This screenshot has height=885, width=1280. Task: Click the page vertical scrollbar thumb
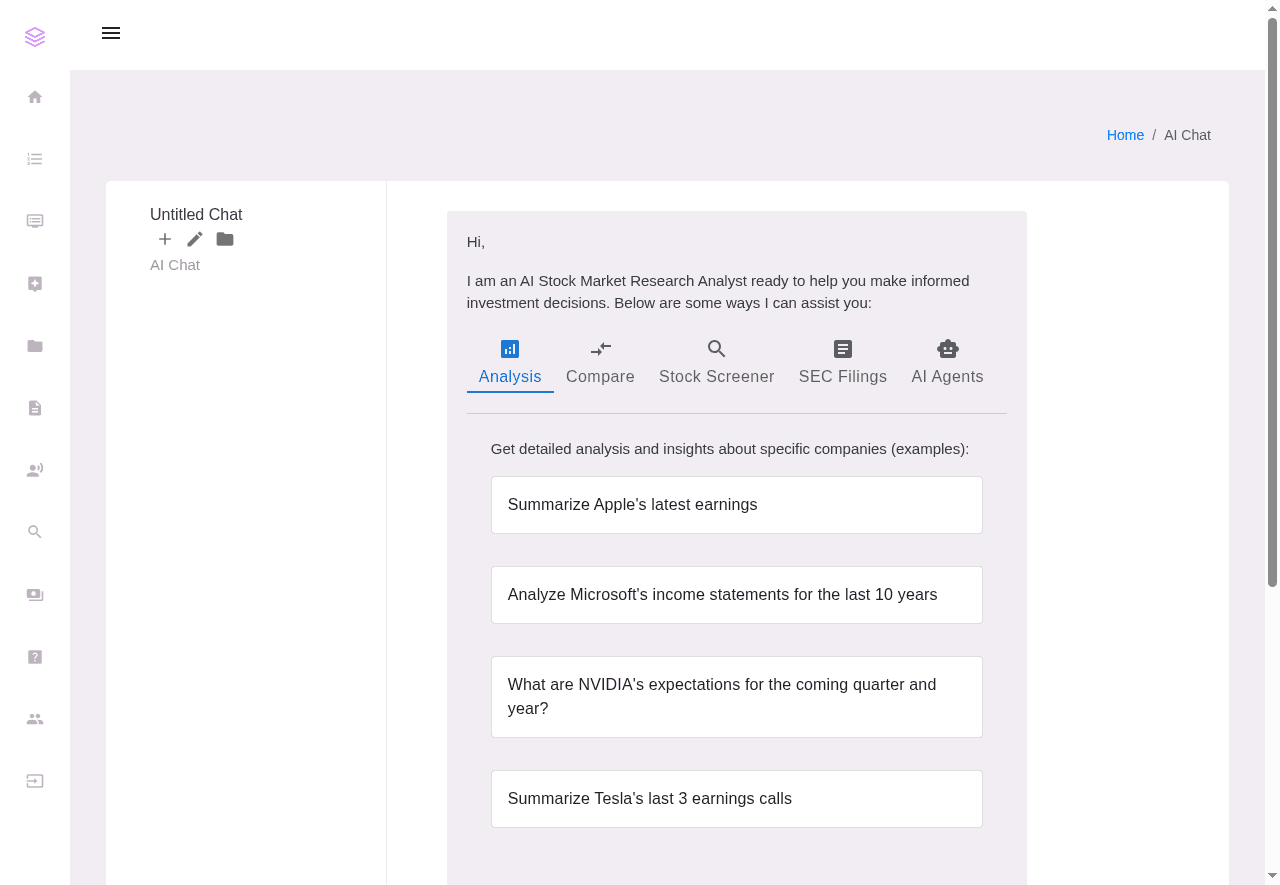tap(1272, 300)
